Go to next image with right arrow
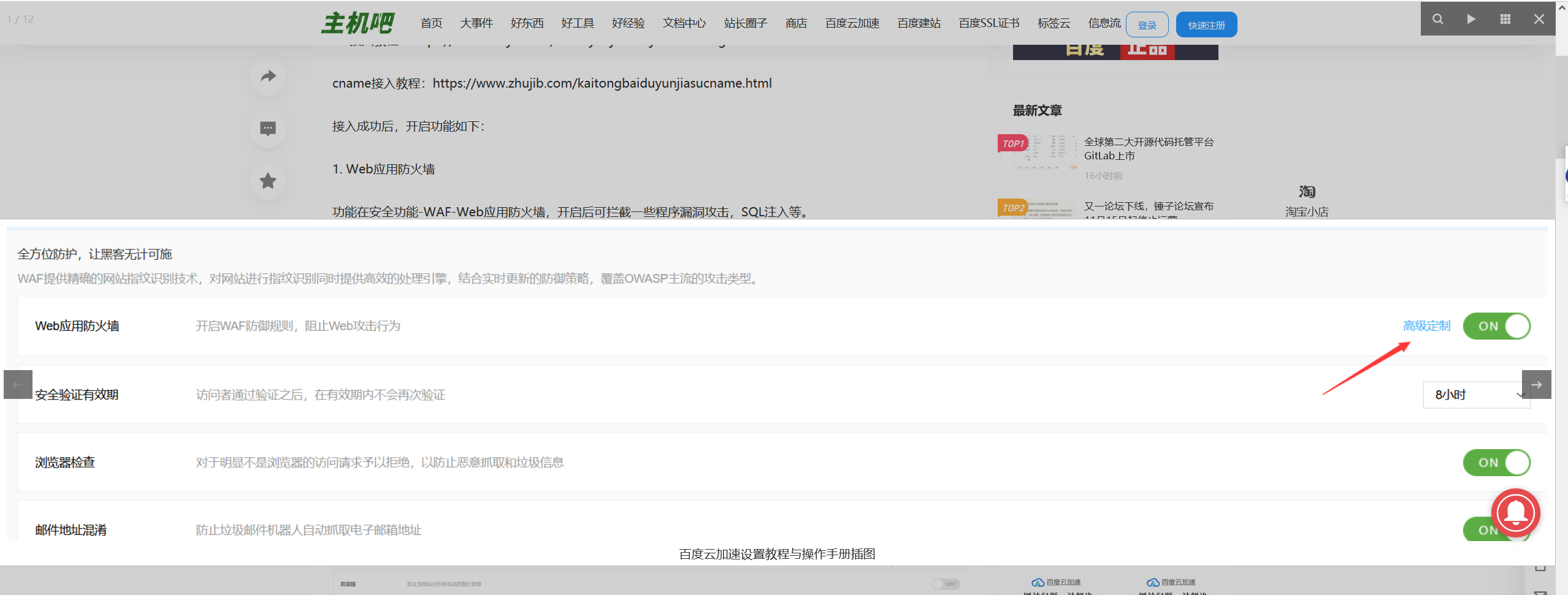This screenshot has width=1568, height=595. [1536, 385]
